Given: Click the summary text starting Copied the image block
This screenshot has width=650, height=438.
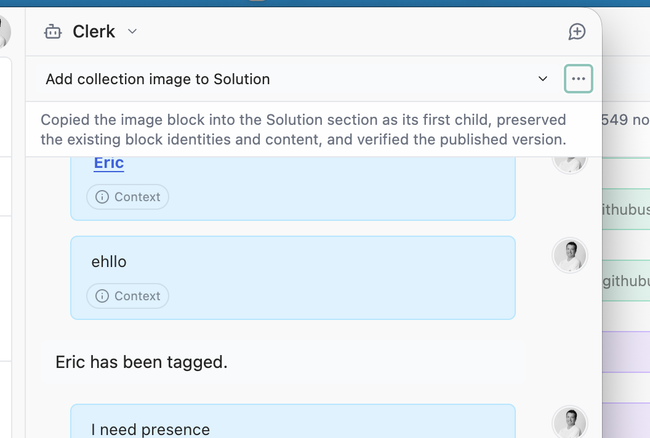Looking at the screenshot, I should point(303,130).
